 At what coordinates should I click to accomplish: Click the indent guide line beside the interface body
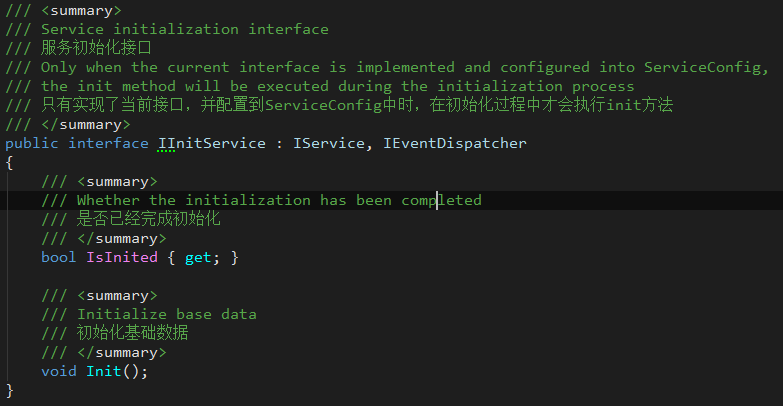point(7,276)
